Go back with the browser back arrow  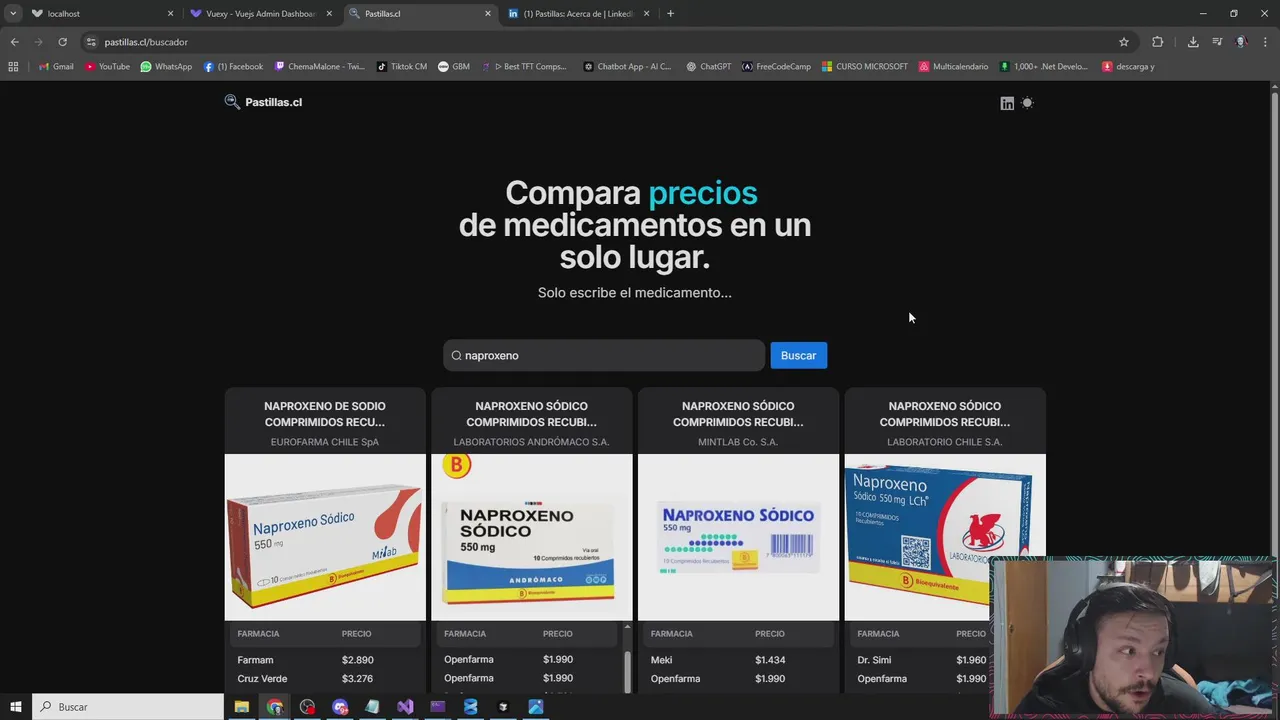(14, 42)
